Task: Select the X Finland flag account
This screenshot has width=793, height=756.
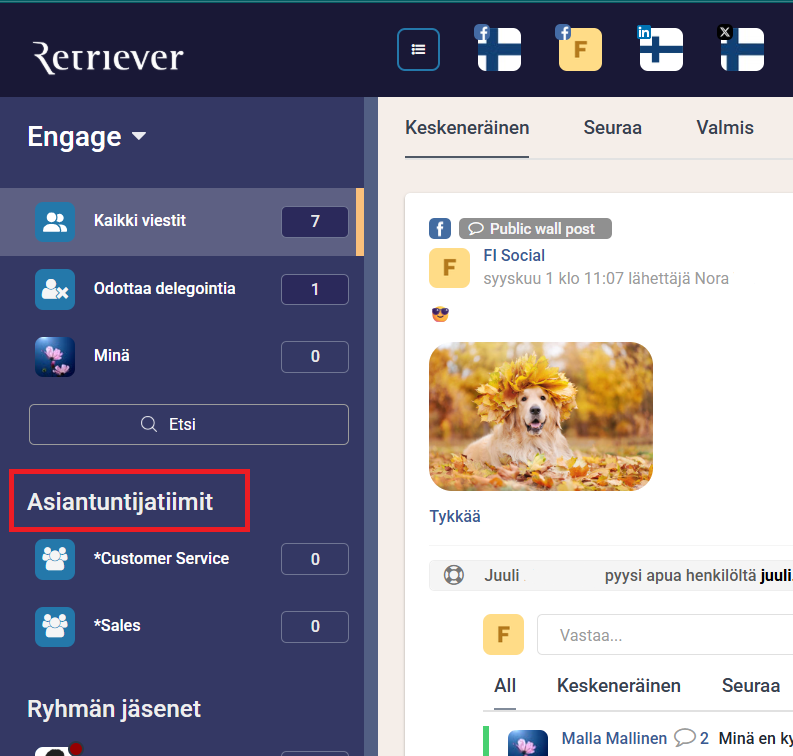Action: (x=741, y=48)
